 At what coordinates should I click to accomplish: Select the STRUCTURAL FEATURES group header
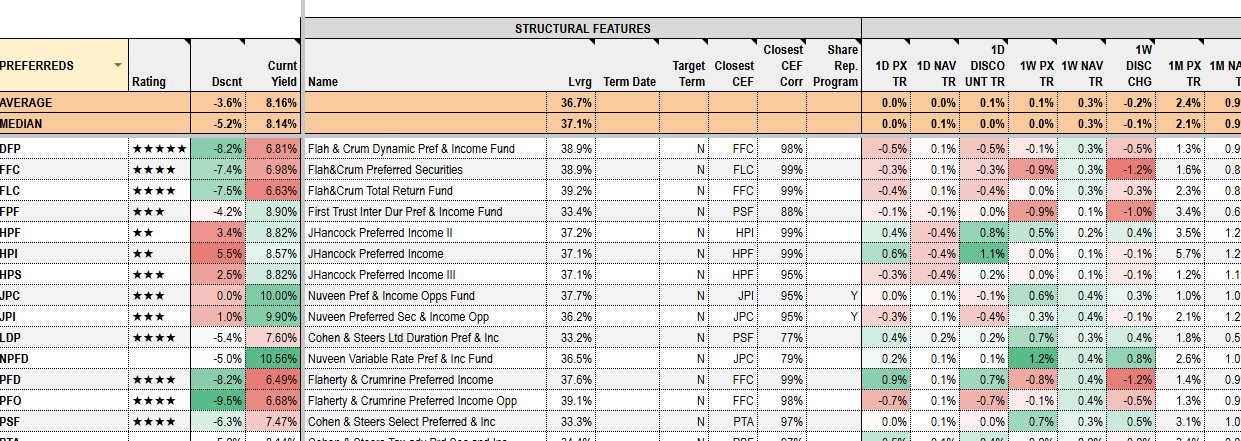[582, 28]
